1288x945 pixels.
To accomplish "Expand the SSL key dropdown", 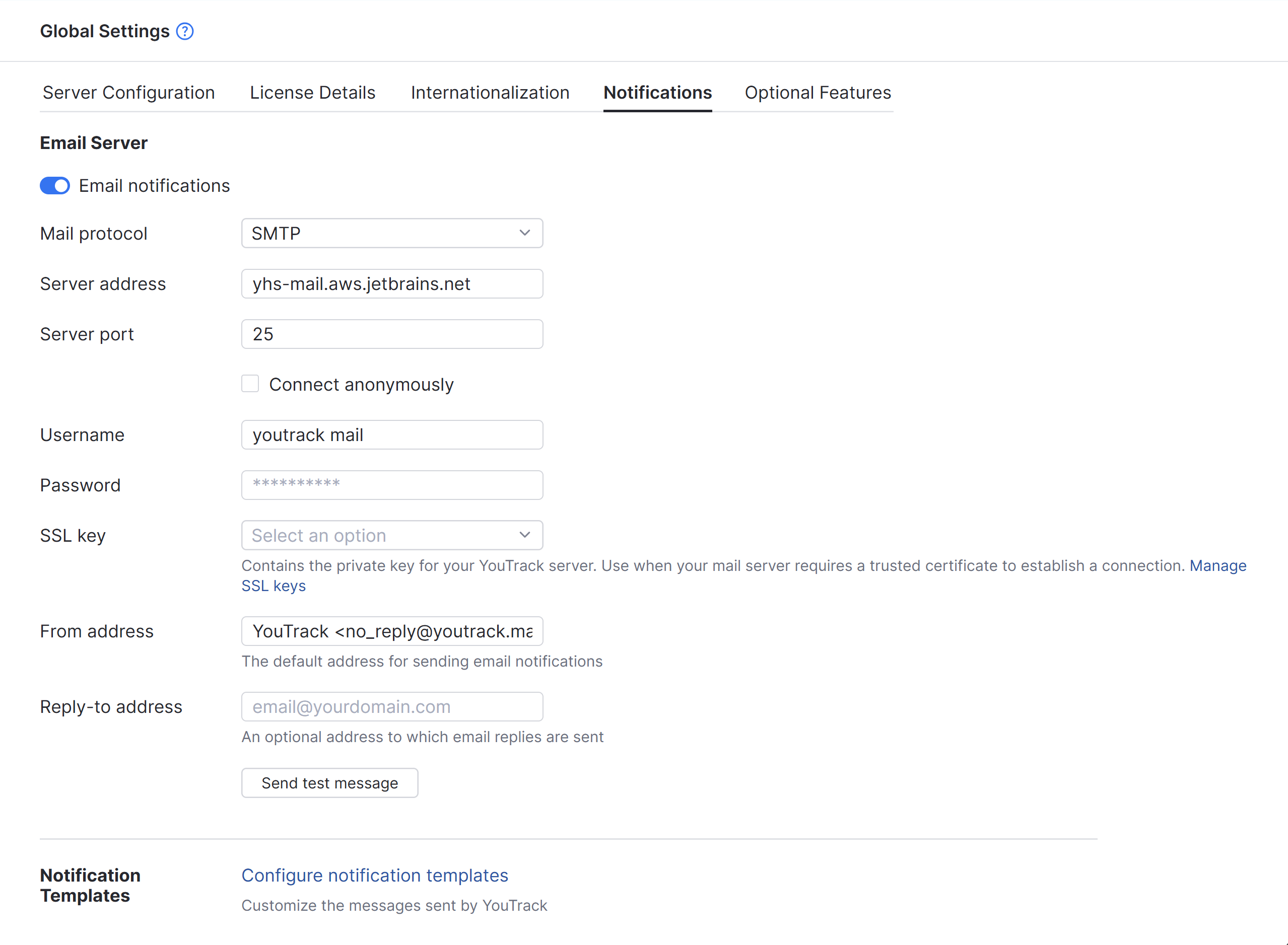I will [392, 535].
